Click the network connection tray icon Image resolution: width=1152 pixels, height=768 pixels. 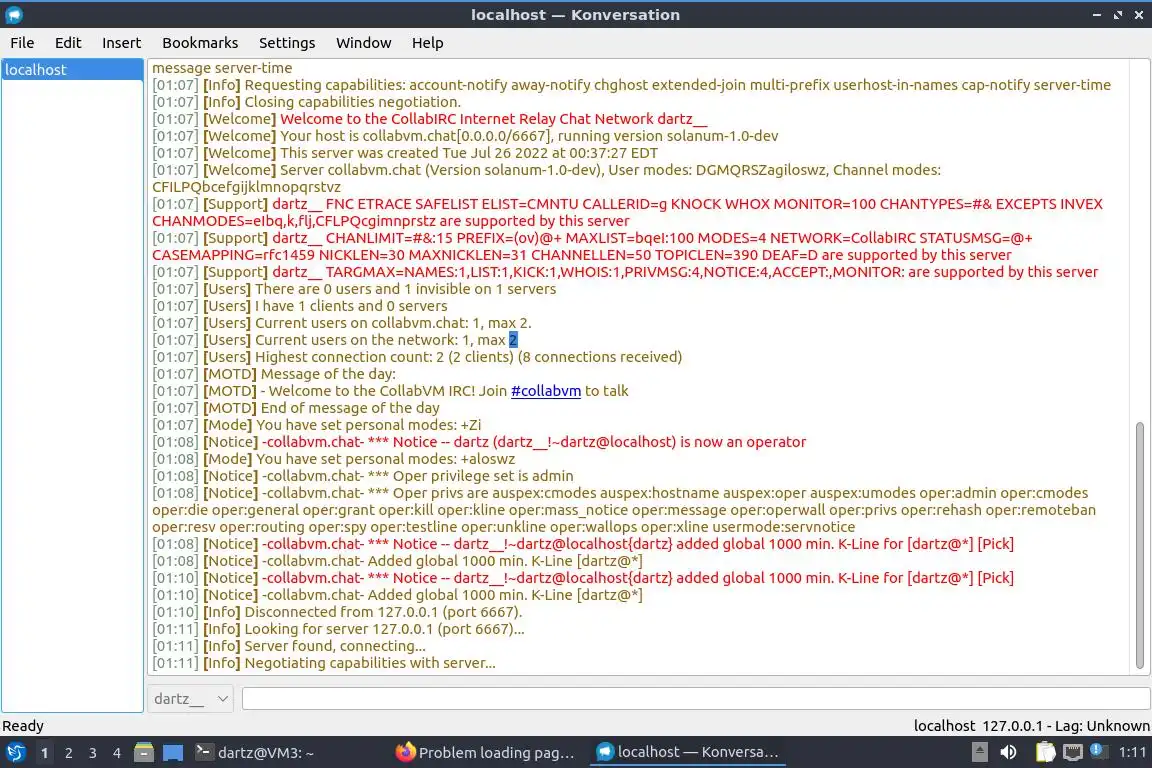pyautogui.click(x=1073, y=752)
